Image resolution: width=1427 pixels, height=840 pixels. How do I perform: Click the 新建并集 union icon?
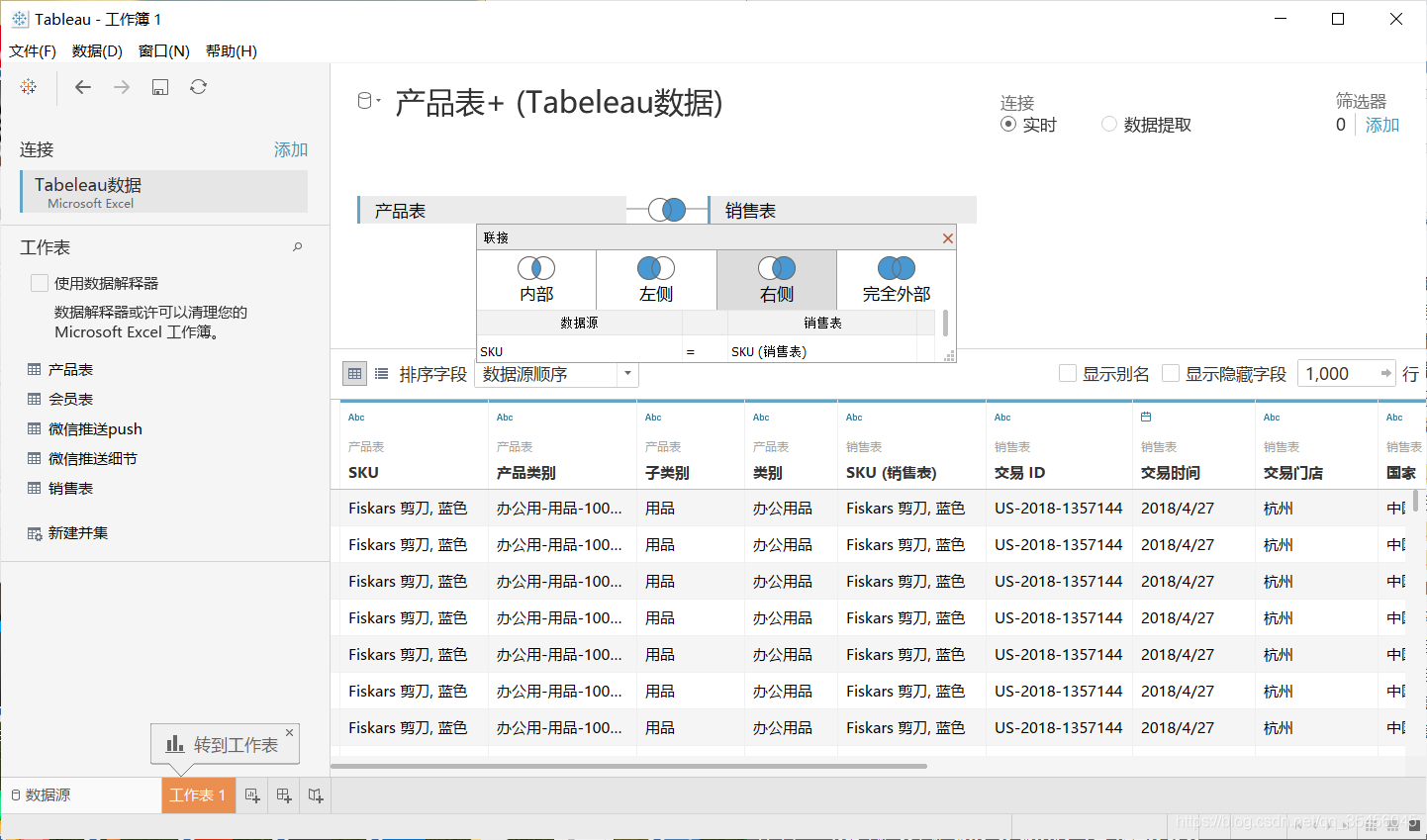(x=35, y=533)
